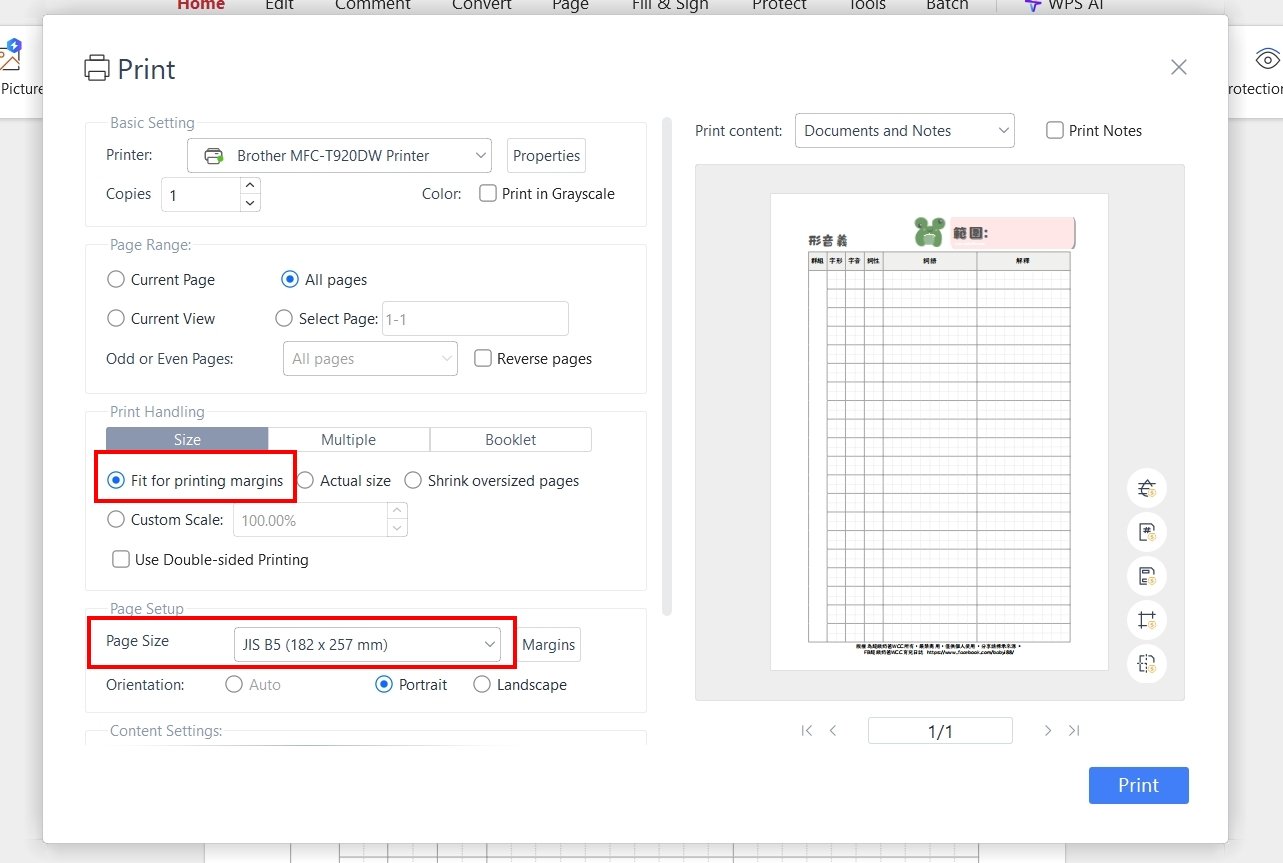1283x863 pixels.
Task: Click the blue Print button
Action: 1138,785
